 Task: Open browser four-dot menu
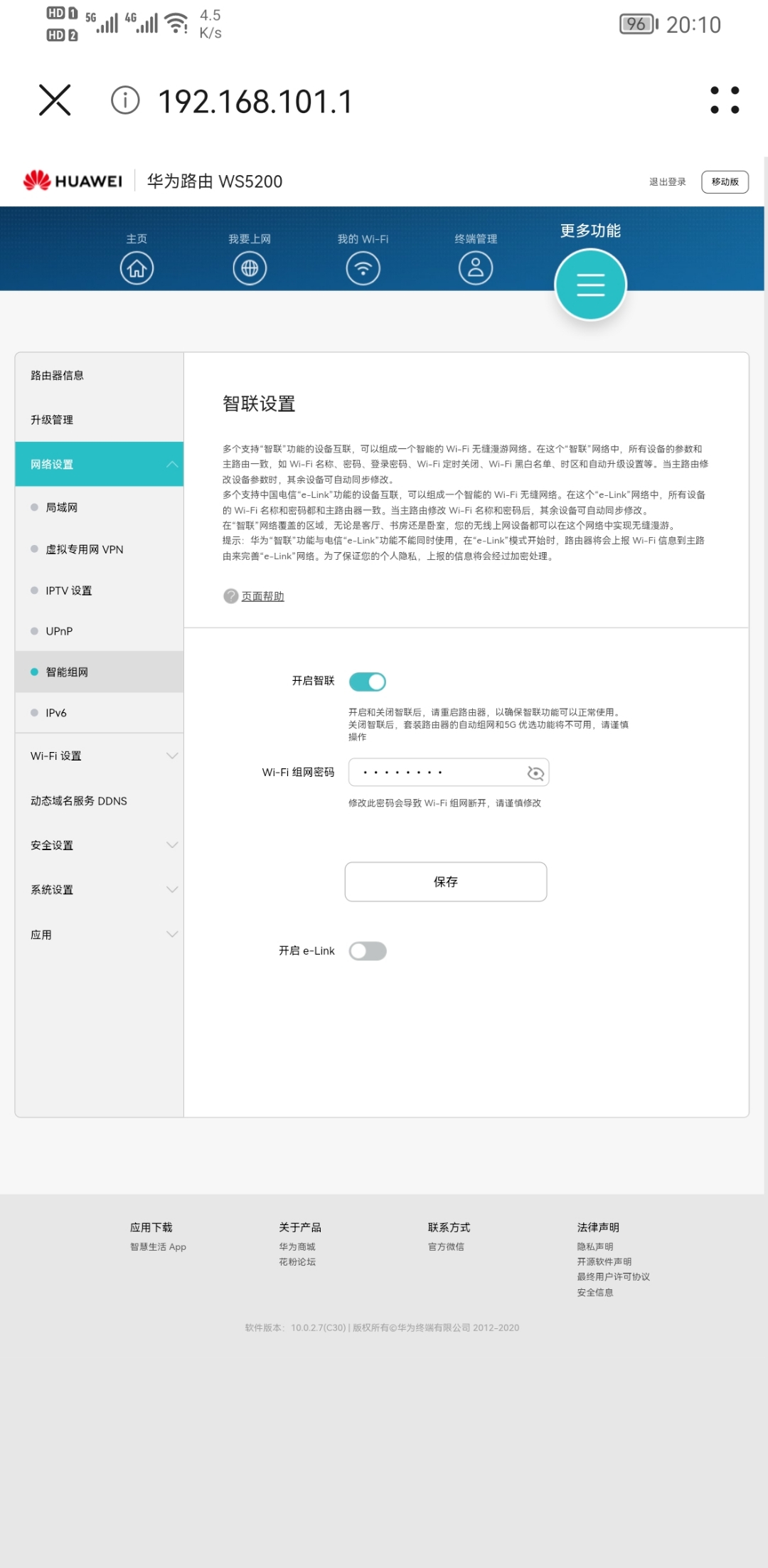[x=725, y=100]
